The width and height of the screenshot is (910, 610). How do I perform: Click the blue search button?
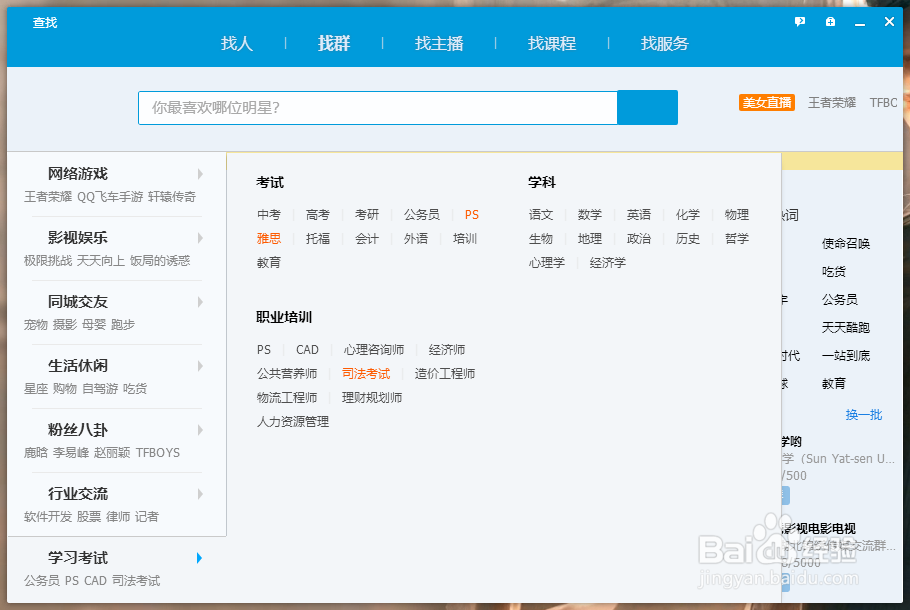(x=648, y=107)
